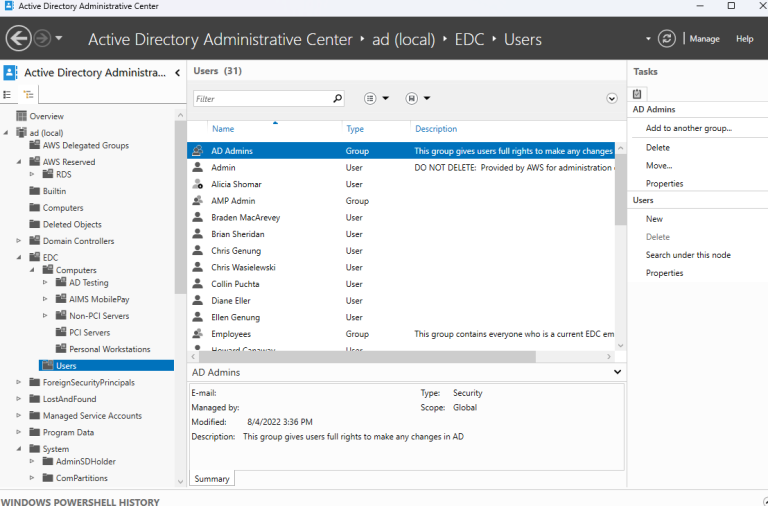Select the Chris Wasielewski row
The width and height of the screenshot is (768, 506).
pos(401,267)
